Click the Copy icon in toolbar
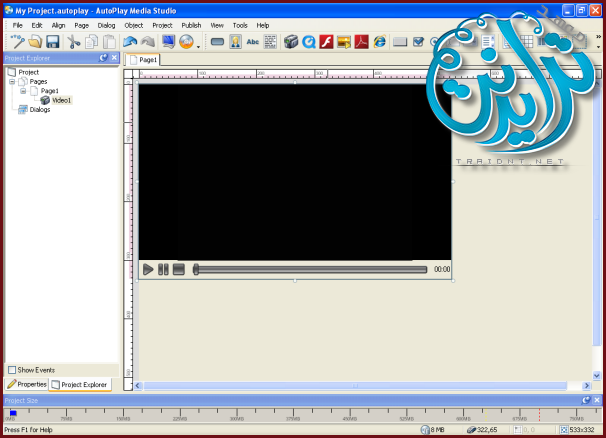 (92, 41)
